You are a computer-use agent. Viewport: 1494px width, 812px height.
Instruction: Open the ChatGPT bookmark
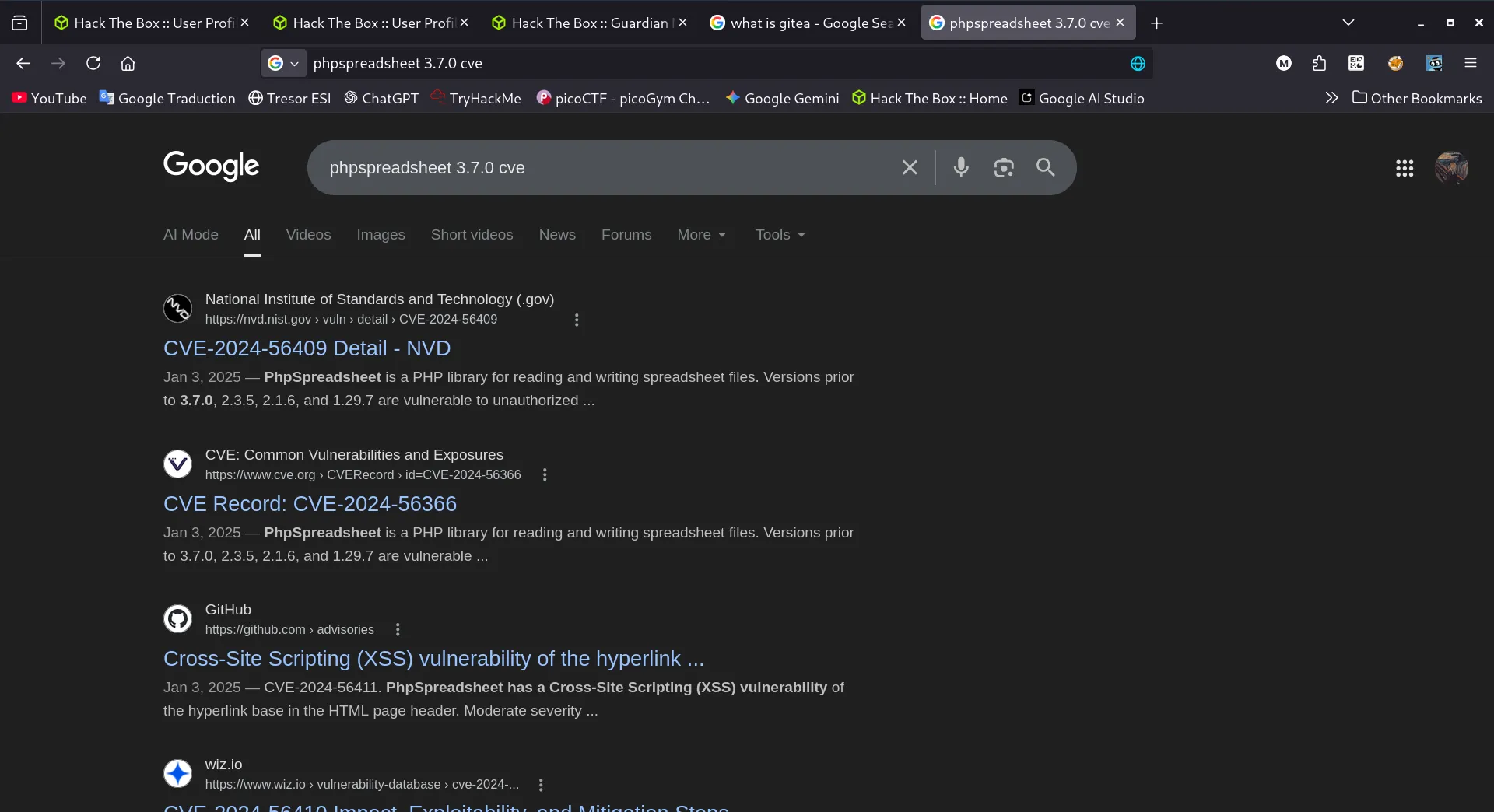(381, 98)
